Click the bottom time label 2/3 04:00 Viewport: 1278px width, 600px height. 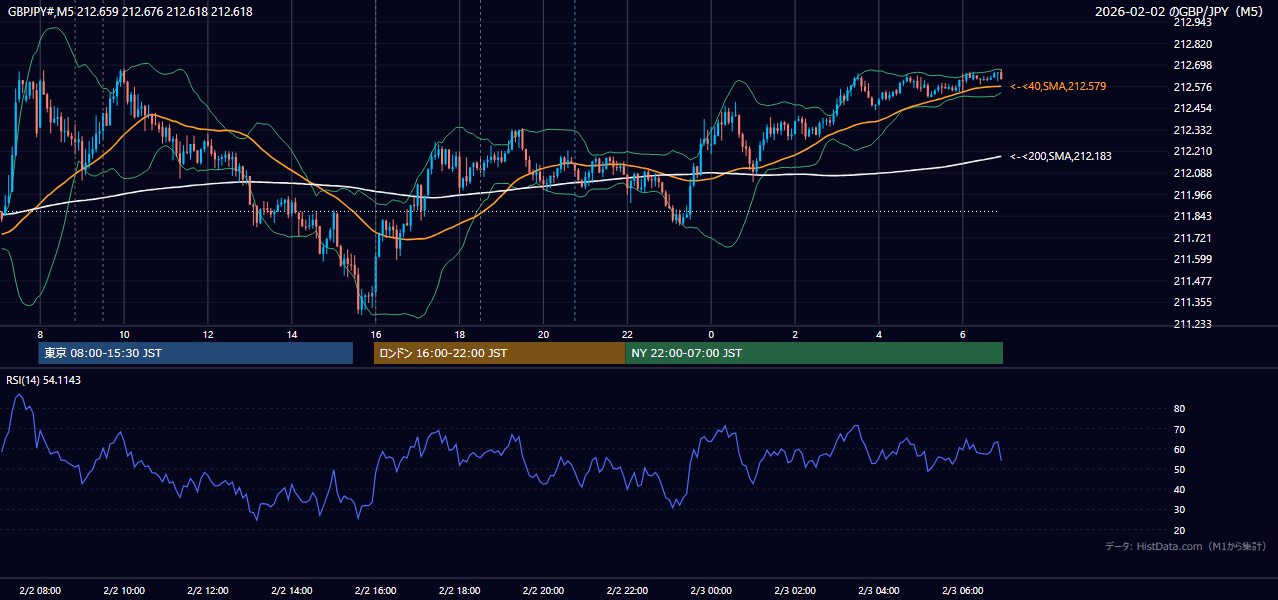879,590
